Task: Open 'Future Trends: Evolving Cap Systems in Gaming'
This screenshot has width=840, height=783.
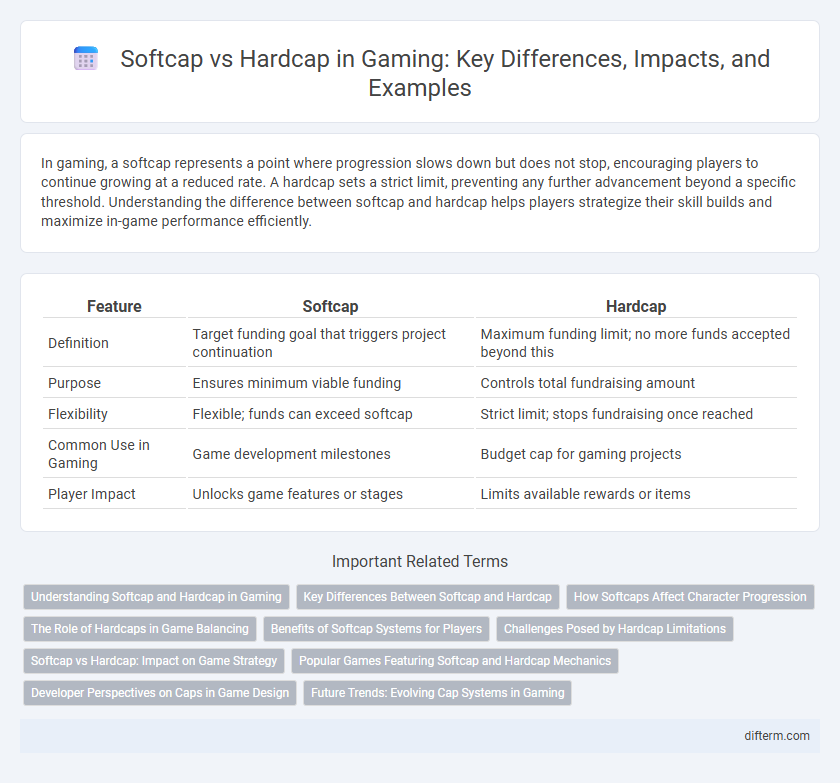Action: point(438,692)
